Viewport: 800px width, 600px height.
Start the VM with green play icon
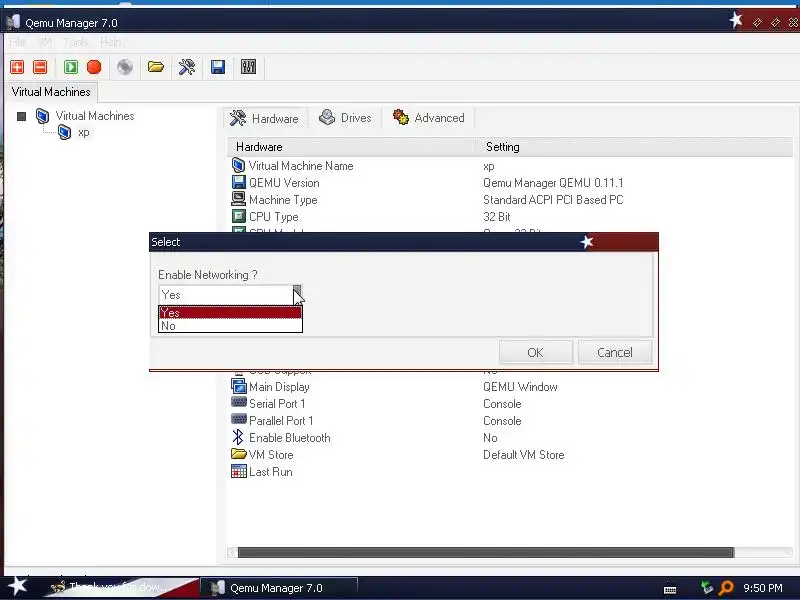(71, 67)
